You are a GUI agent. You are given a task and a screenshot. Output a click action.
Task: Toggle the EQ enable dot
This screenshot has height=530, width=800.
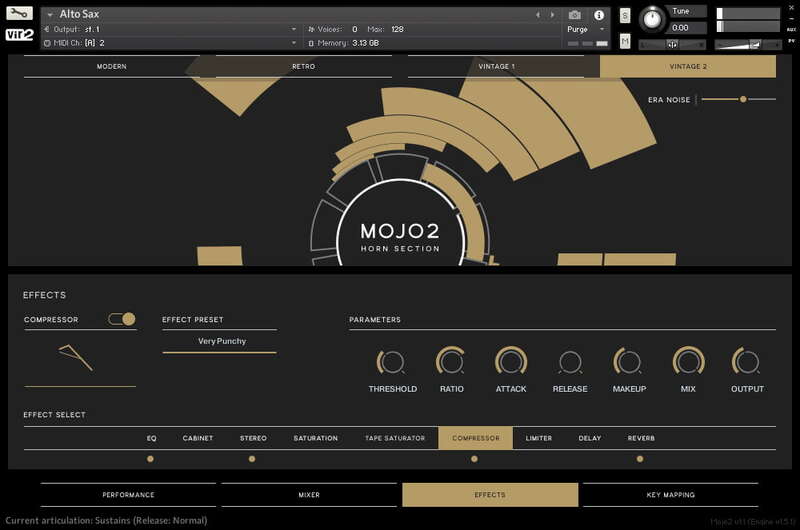coord(150,459)
